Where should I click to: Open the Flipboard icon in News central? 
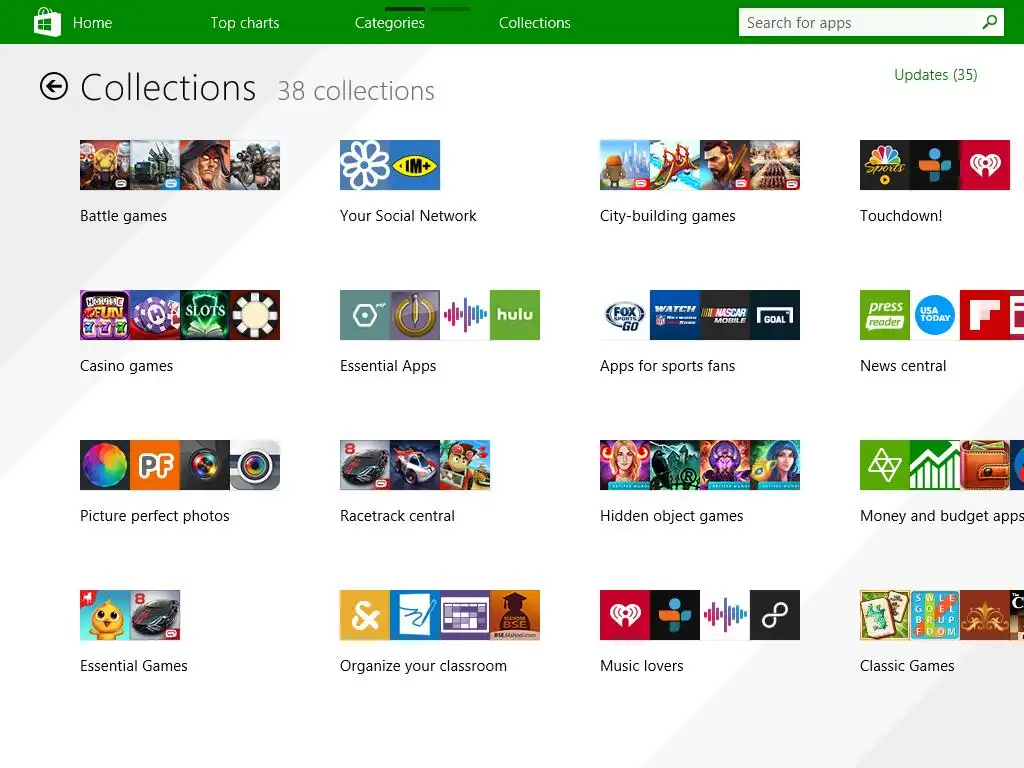click(x=985, y=315)
